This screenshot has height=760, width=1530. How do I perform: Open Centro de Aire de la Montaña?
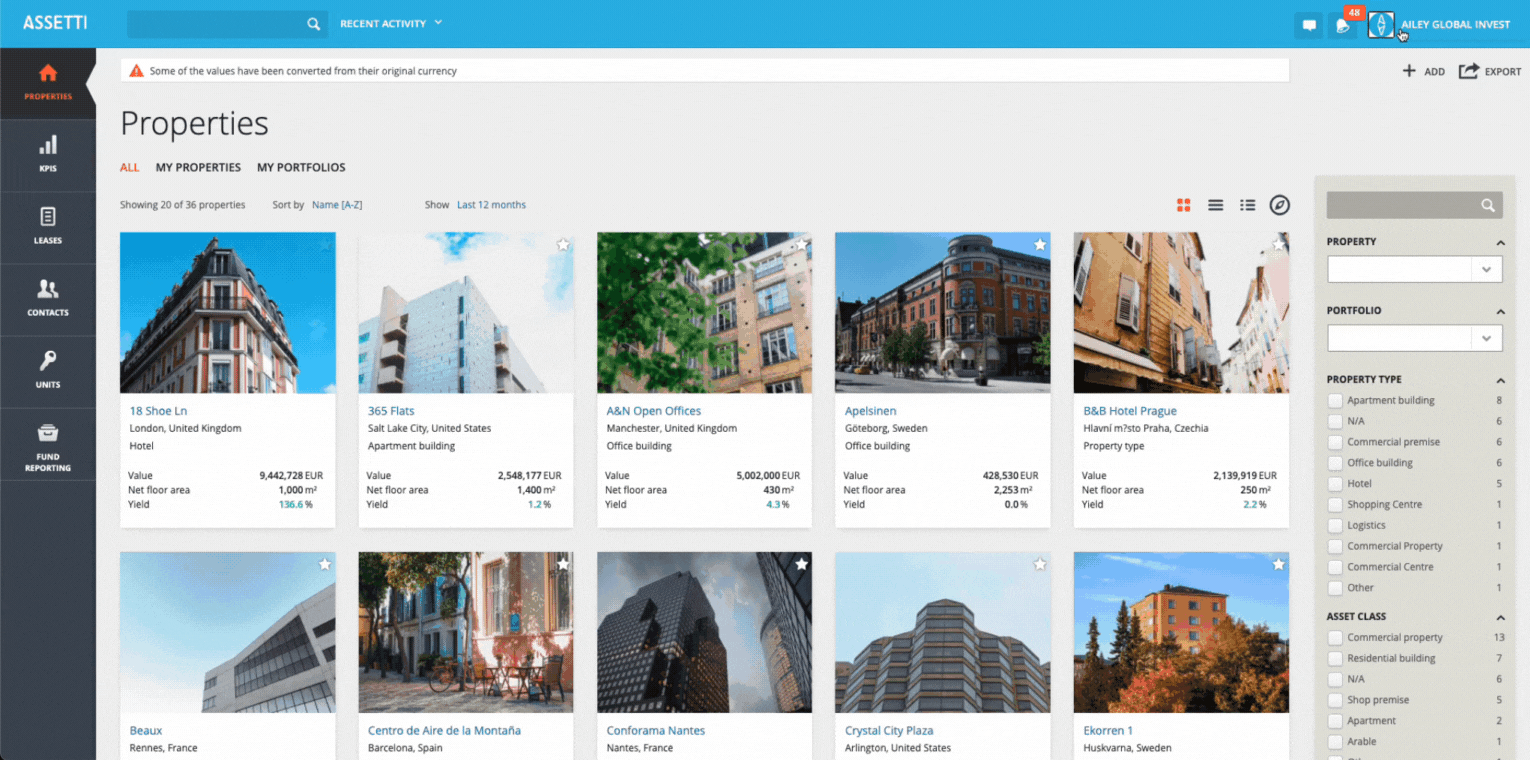(x=444, y=731)
